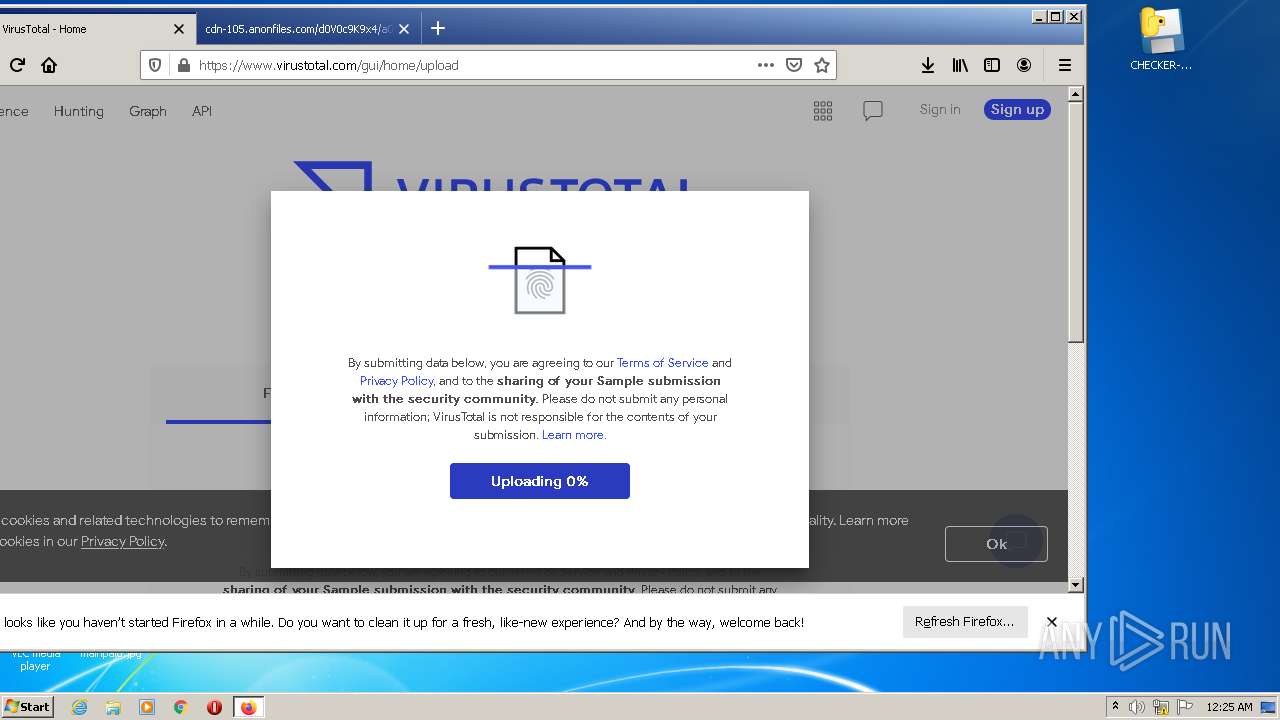
Task: Reload the page with the refresh icon
Action: click(17, 65)
